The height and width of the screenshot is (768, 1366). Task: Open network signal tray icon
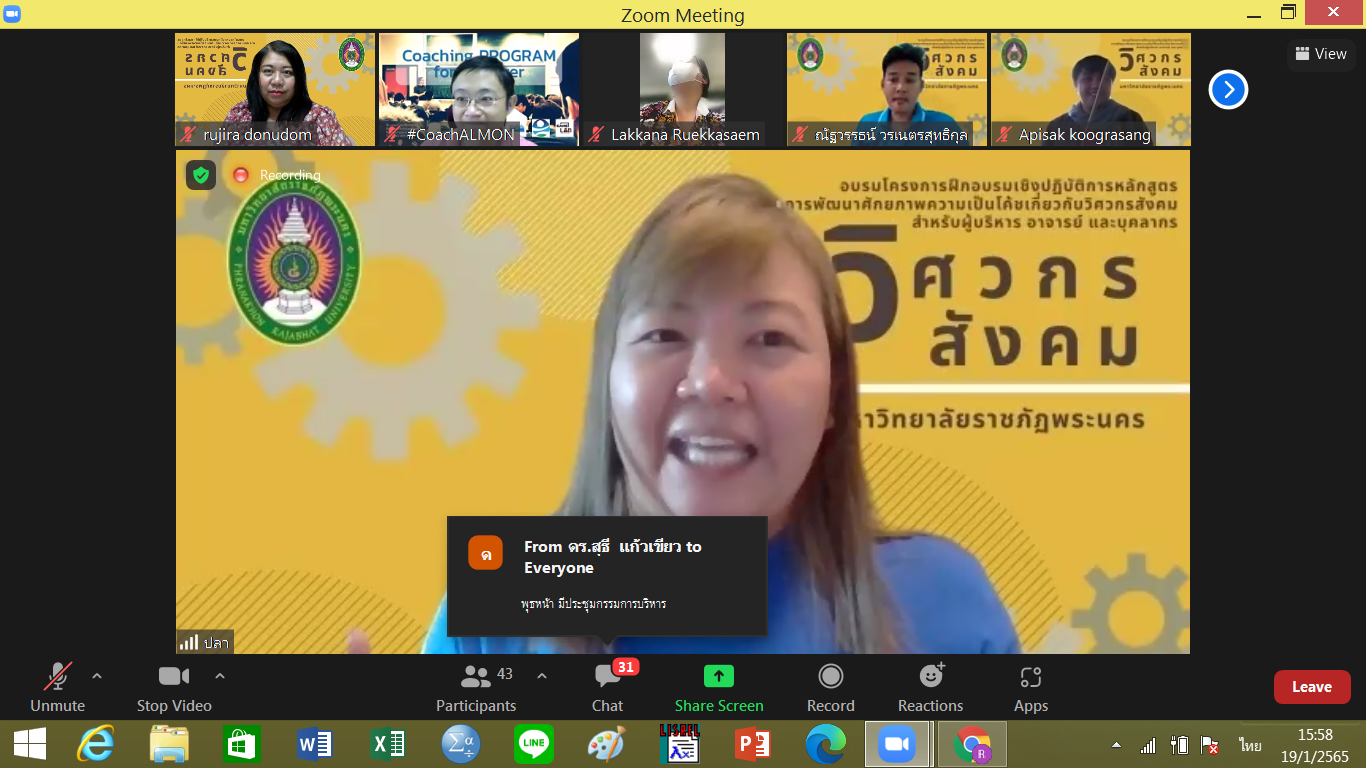1148,746
